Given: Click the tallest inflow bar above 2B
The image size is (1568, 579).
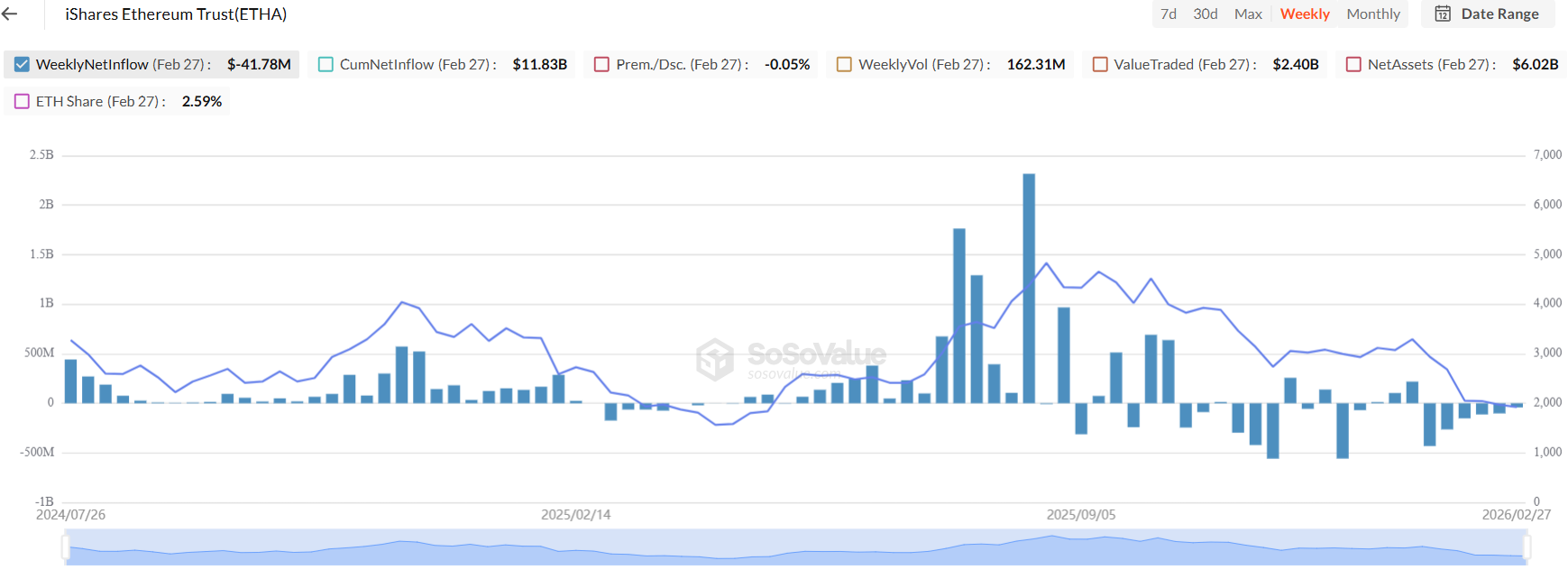Looking at the screenshot, I should 1029,288.
